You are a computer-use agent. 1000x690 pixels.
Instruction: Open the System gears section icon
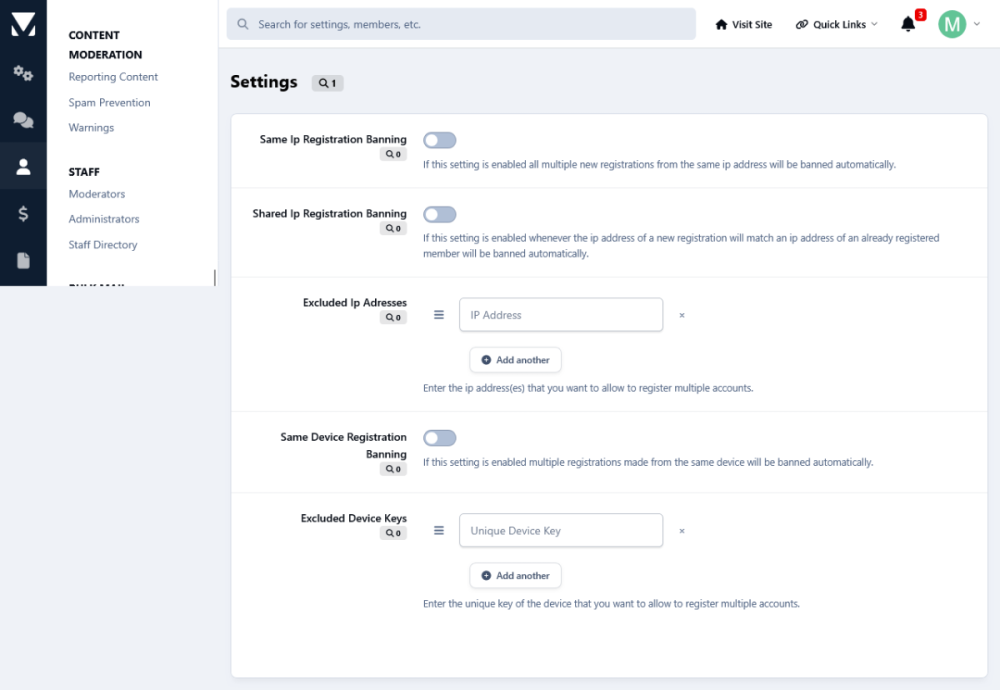click(x=23, y=73)
